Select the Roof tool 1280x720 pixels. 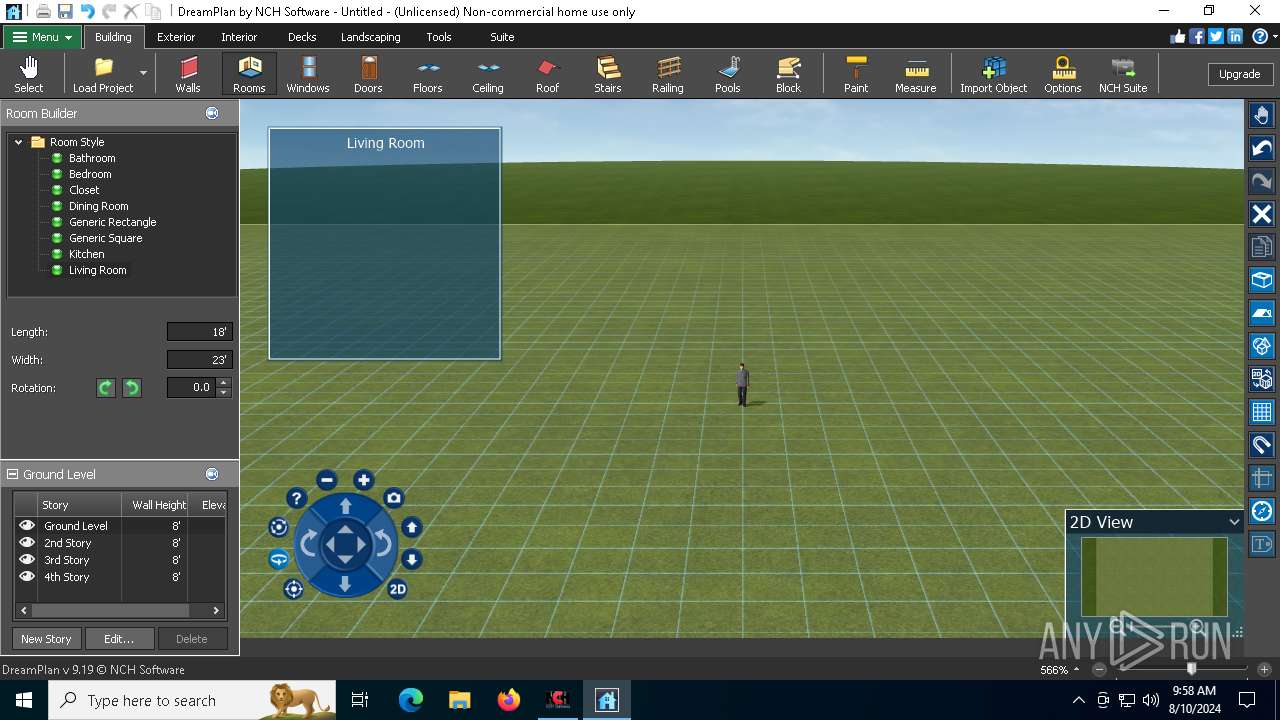548,74
